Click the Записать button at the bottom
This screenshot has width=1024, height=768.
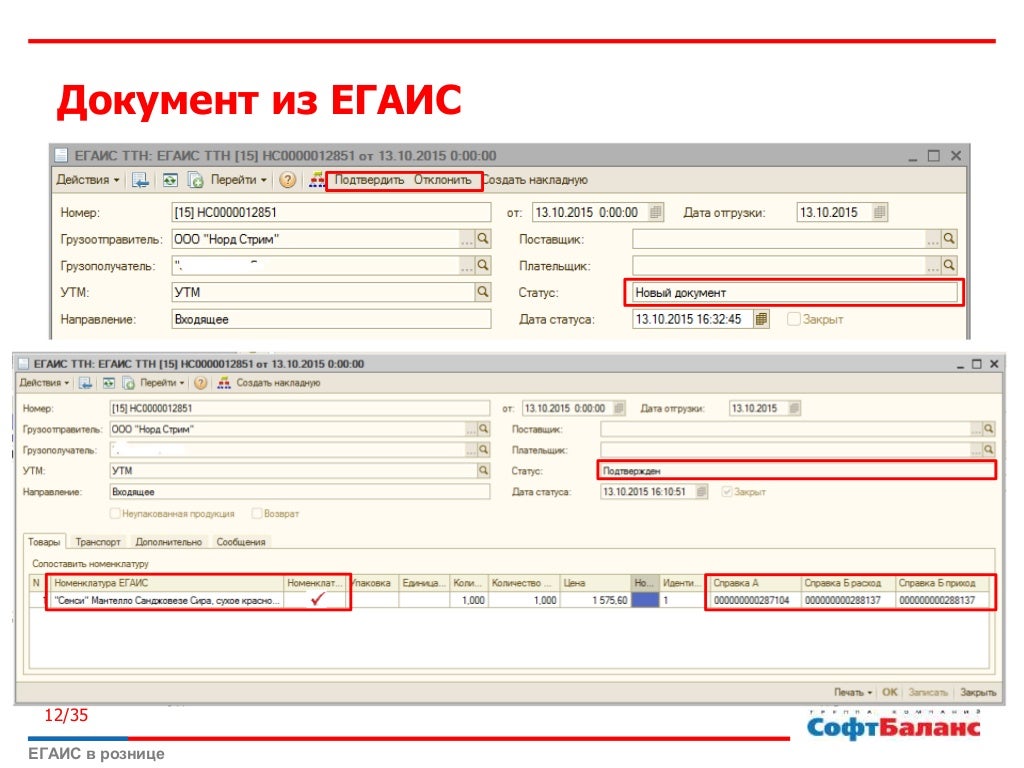[x=927, y=692]
